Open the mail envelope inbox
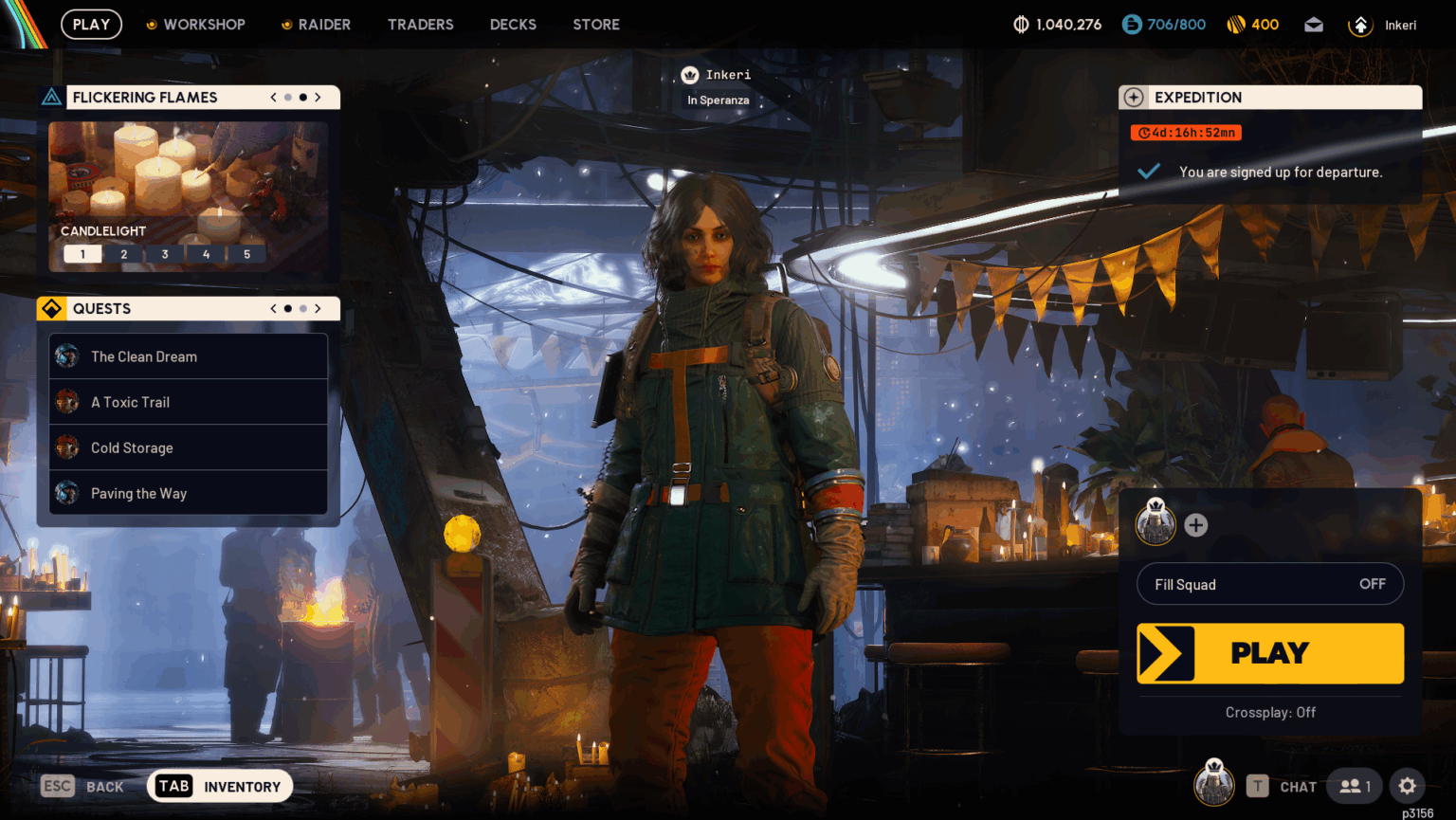1456x820 pixels. coord(1314,25)
